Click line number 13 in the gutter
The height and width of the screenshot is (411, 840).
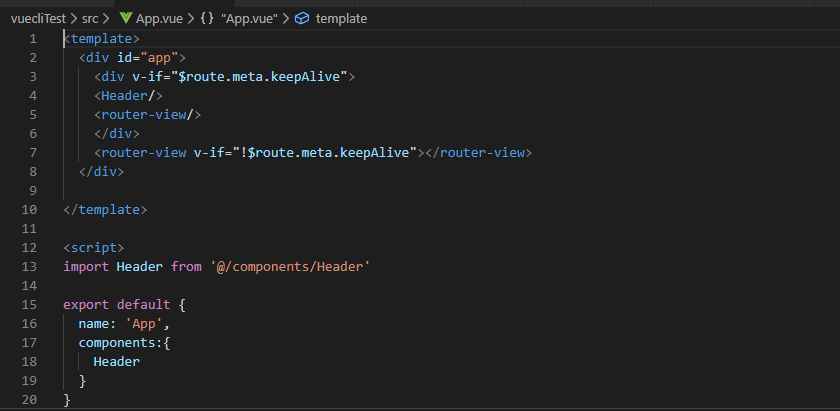click(29, 266)
